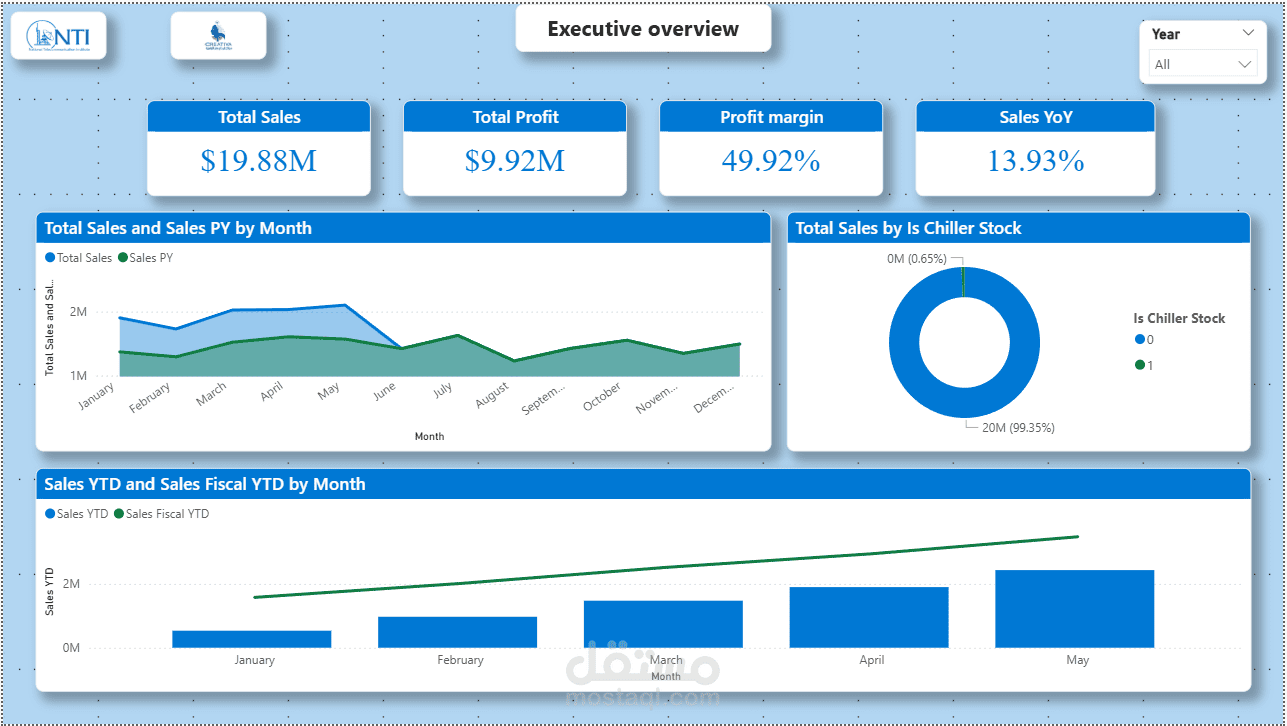This screenshot has width=1287, height=726.
Task: Select chiller stock legend item 0
Action: point(1144,340)
